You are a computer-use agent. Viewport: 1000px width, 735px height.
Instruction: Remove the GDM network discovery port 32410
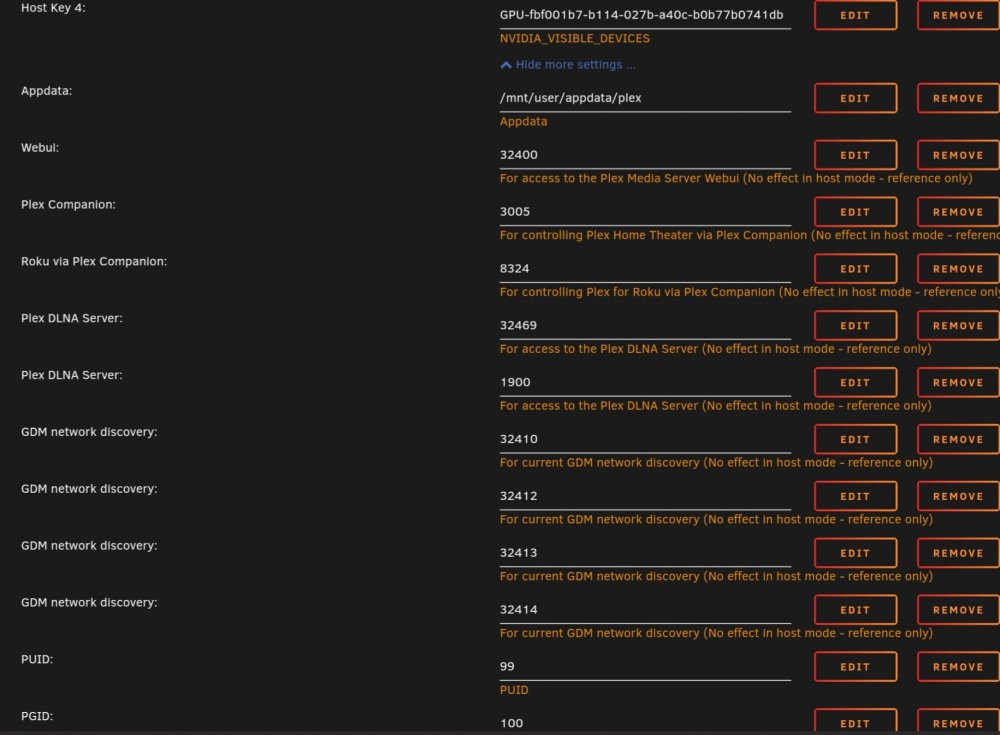[x=958, y=439]
